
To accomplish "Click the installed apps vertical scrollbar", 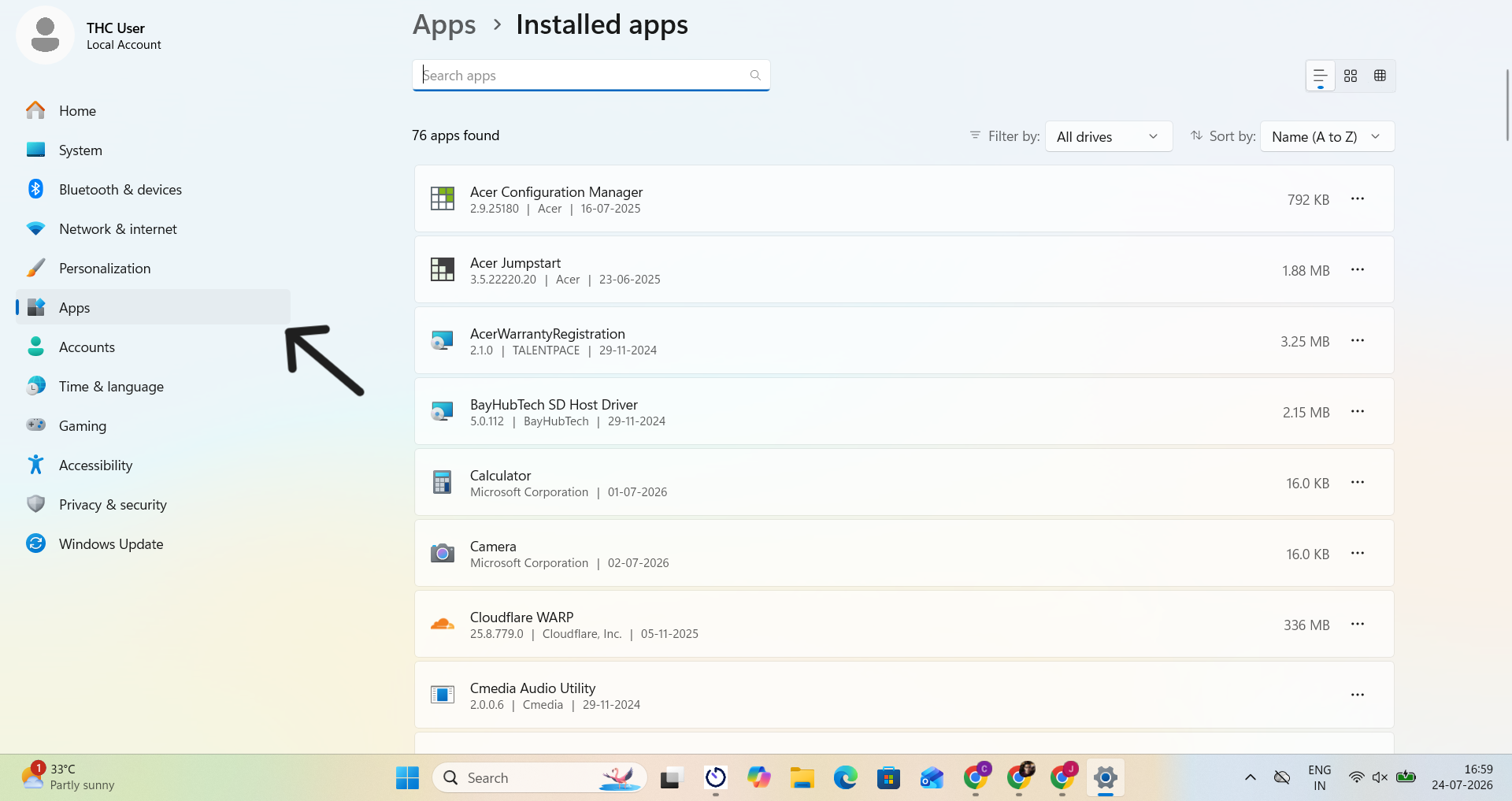I will 1507,106.
